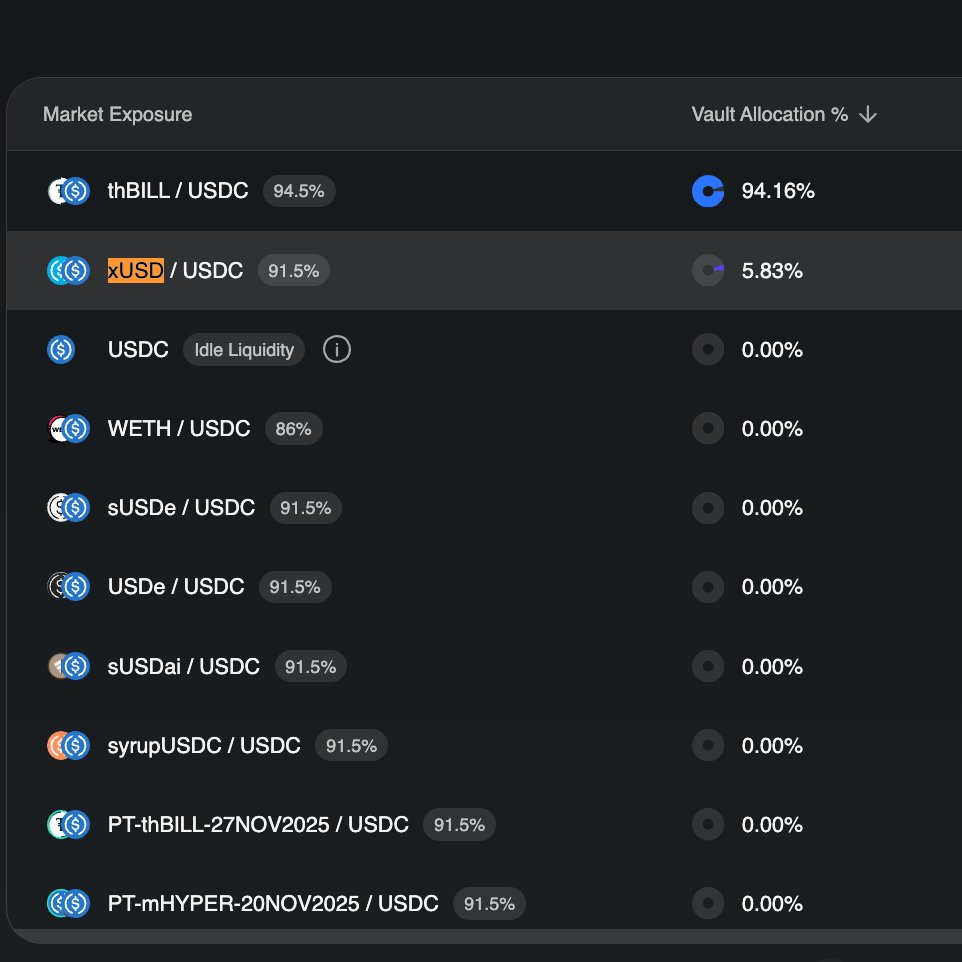Click the syrupUSDC / USDC token pair icon

[69, 745]
